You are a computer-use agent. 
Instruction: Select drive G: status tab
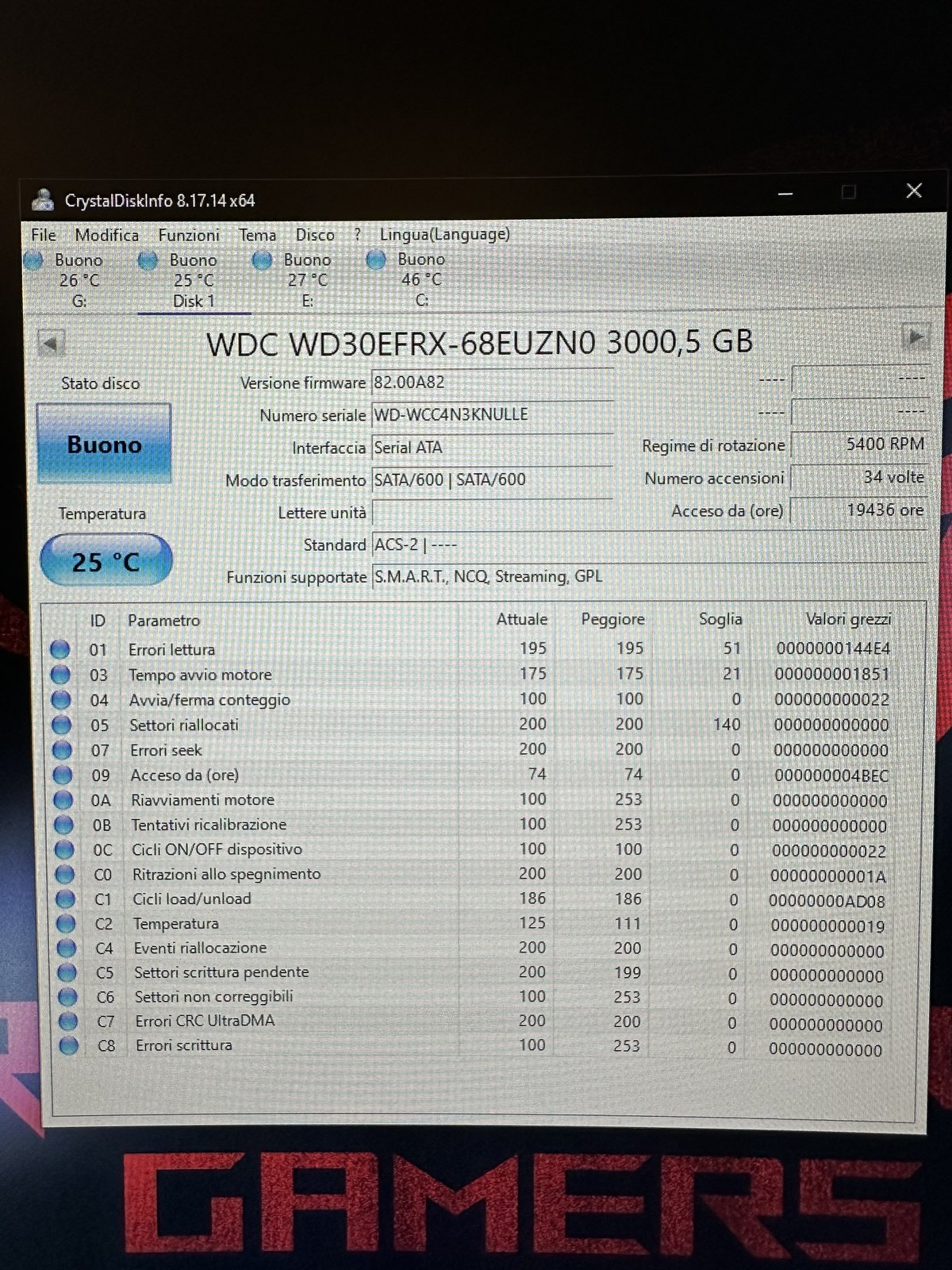[67, 280]
